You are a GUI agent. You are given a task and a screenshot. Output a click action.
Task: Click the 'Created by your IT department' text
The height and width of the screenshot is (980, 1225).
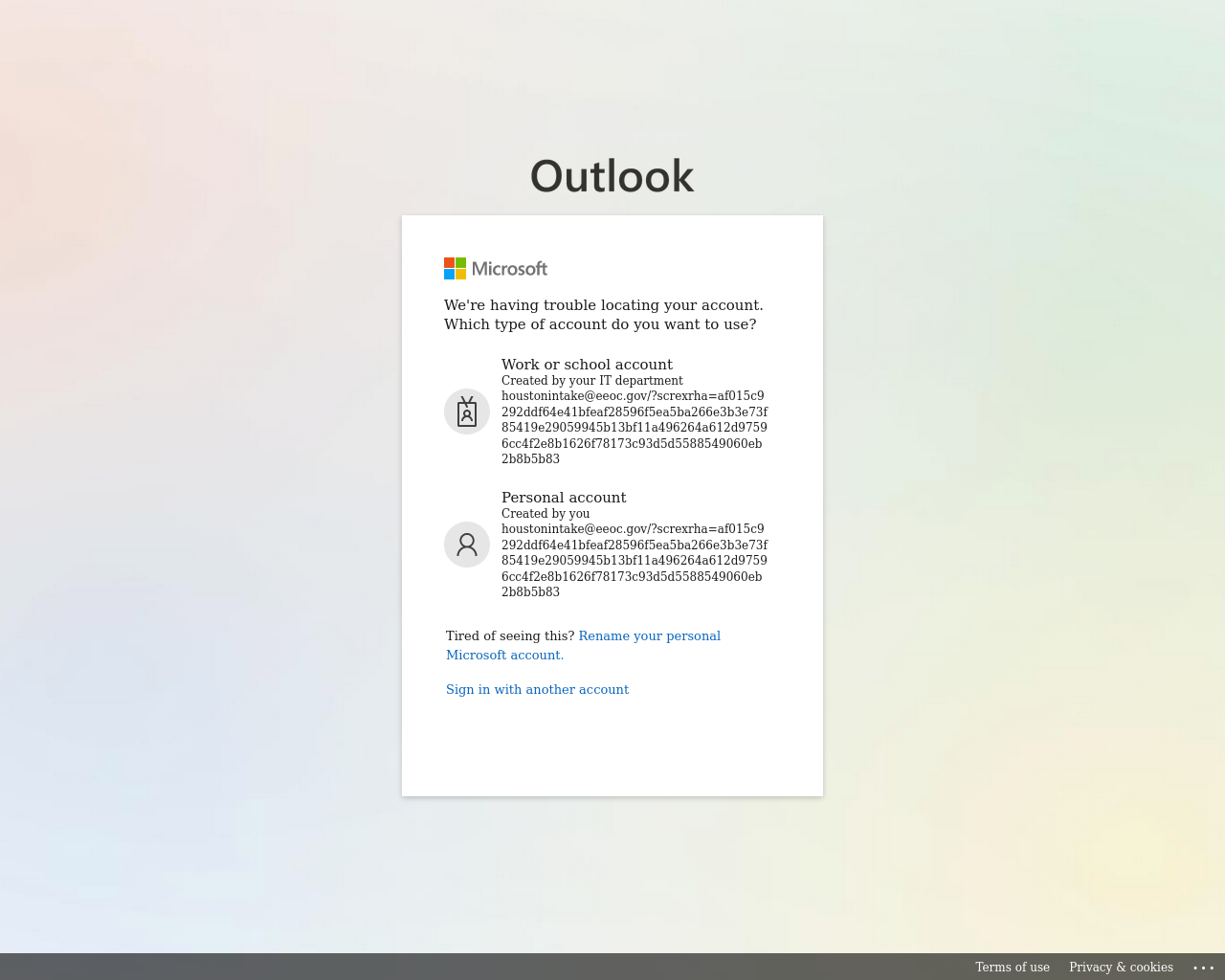pyautogui.click(x=592, y=380)
